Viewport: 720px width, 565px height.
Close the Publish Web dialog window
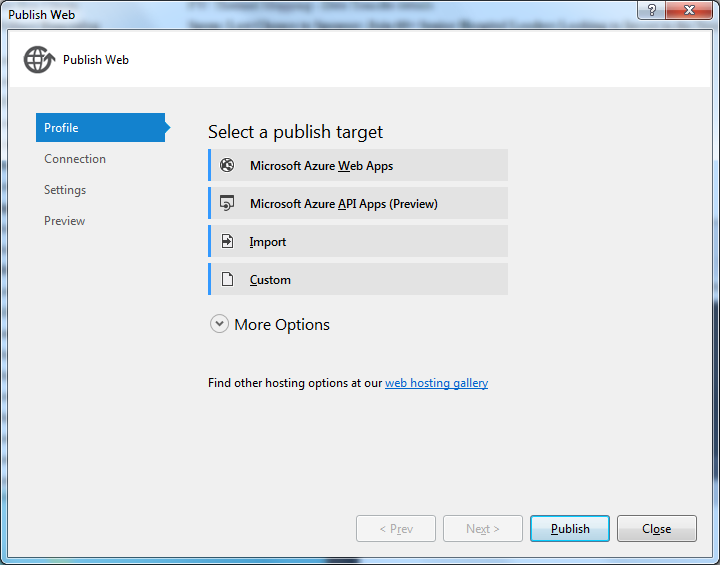click(689, 10)
